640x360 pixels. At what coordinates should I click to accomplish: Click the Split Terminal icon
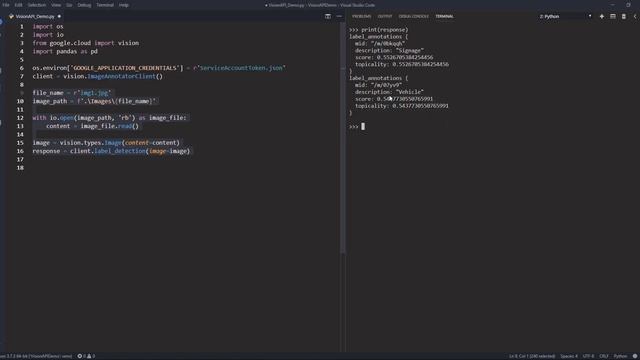[x=613, y=16]
